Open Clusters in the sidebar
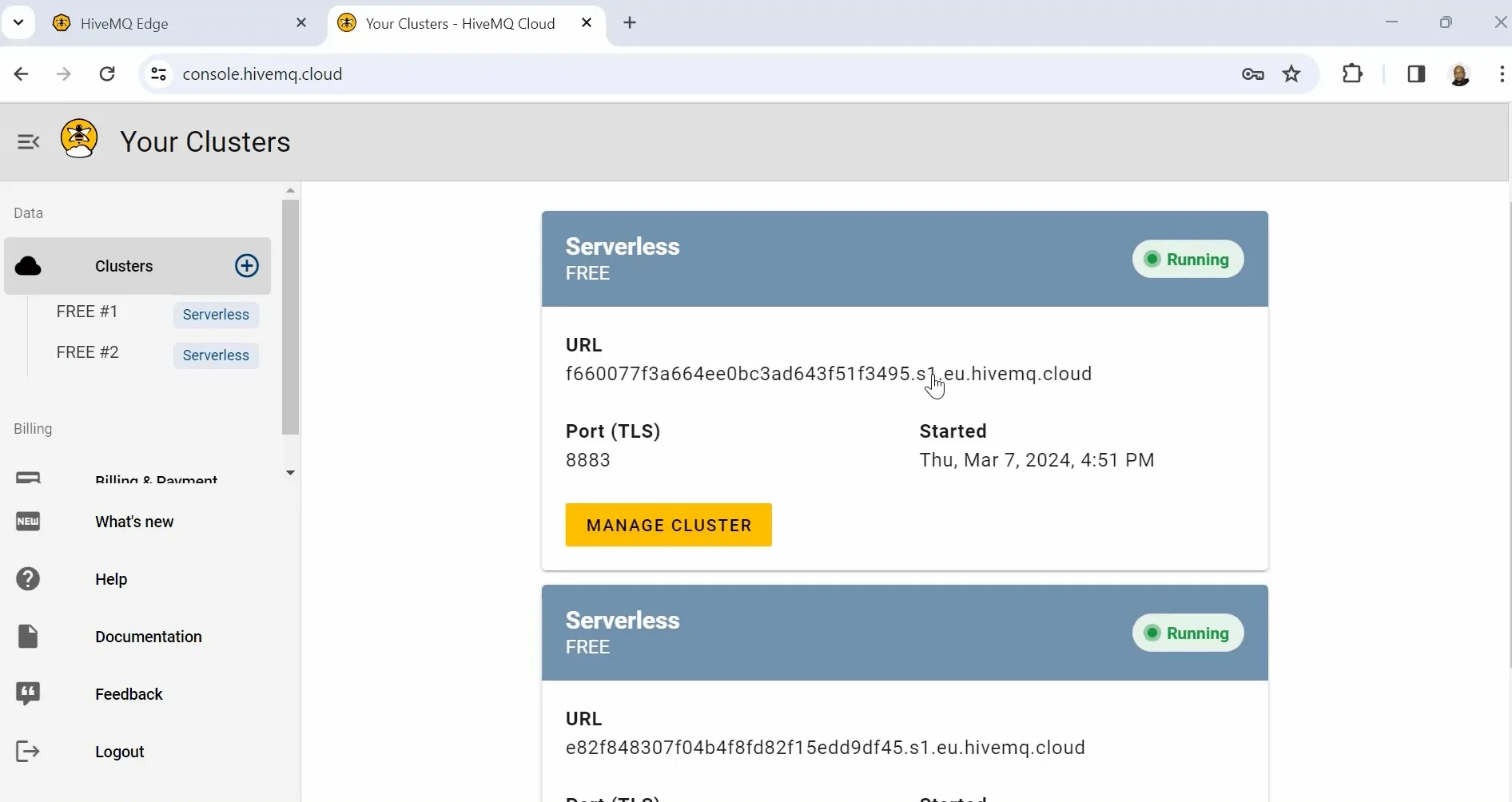The image size is (1512, 802). click(x=137, y=266)
